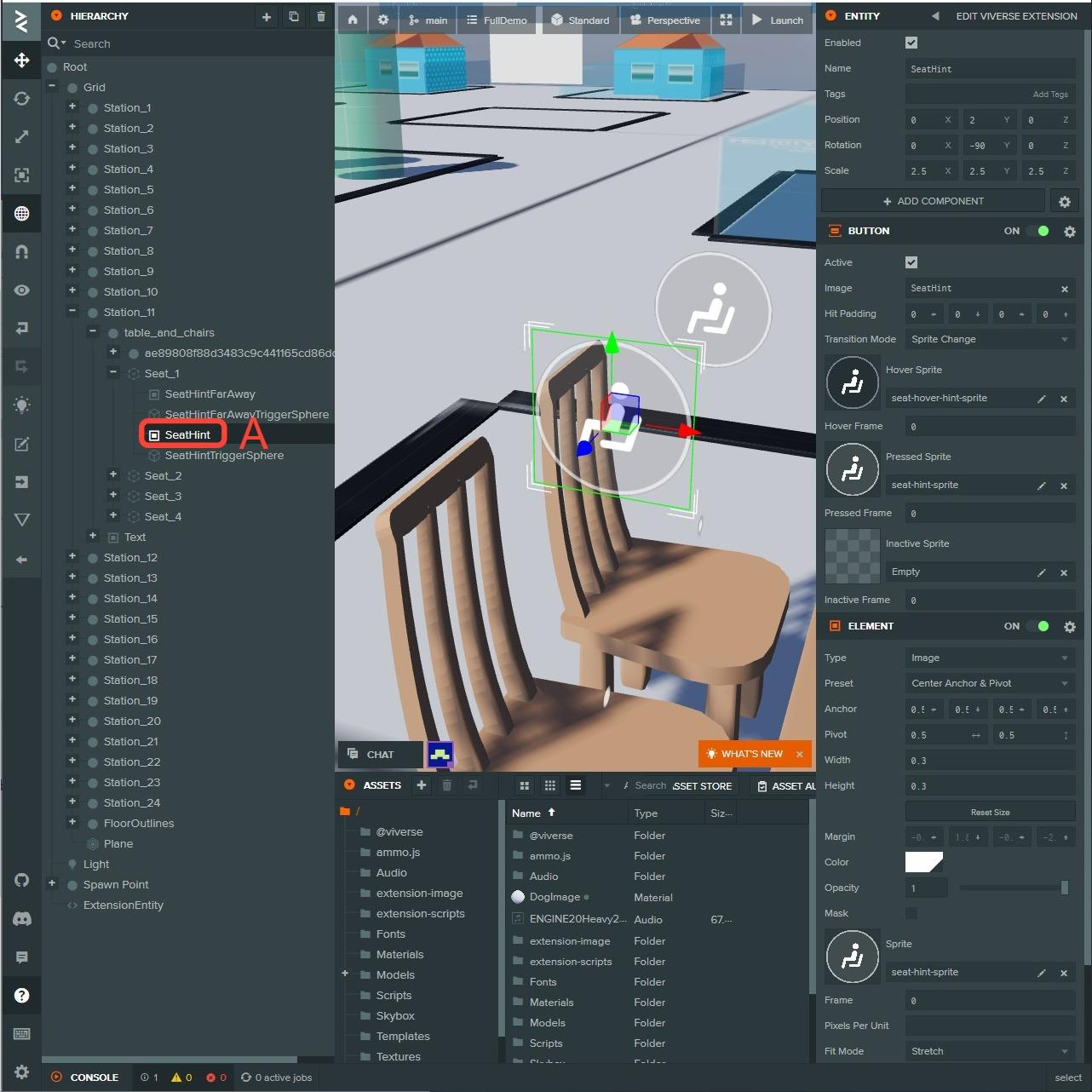Open the Perspective camera menu
The width and height of the screenshot is (1092, 1092).
click(x=665, y=20)
